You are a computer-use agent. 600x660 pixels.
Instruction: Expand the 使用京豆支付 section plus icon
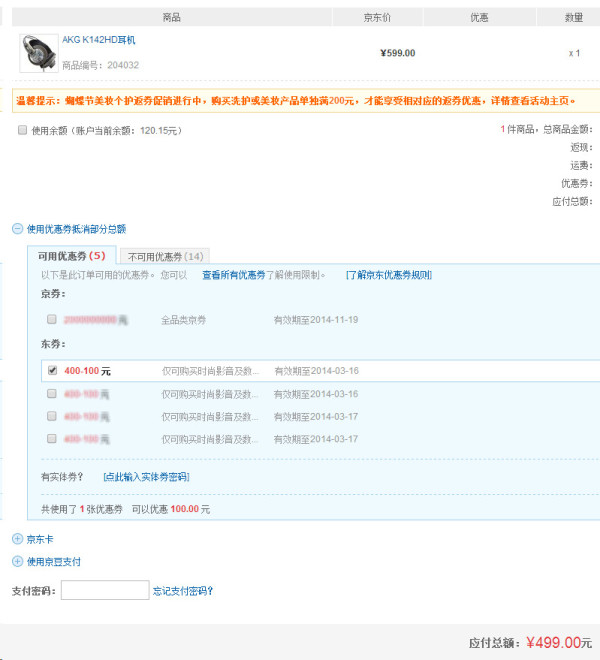click(17, 561)
